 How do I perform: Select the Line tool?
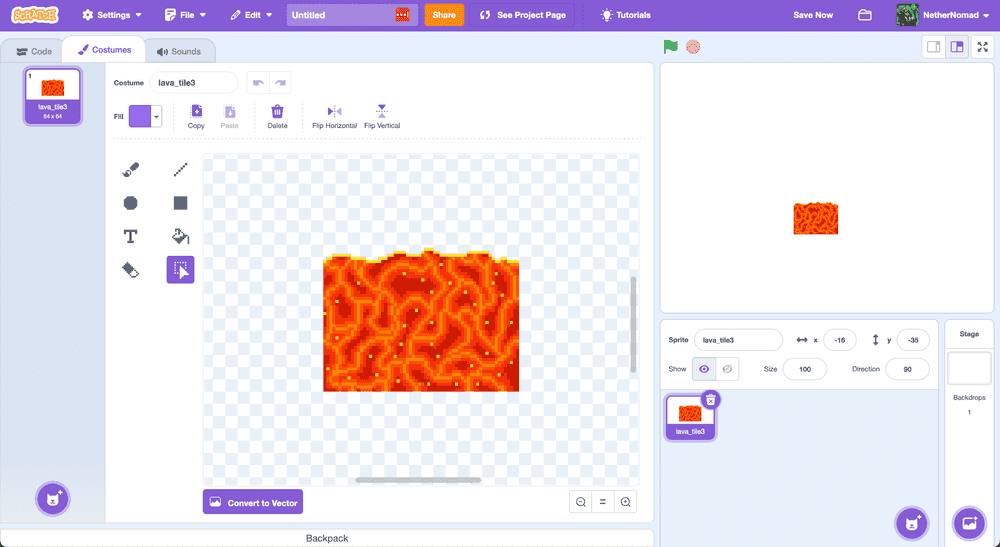pyautogui.click(x=180, y=171)
